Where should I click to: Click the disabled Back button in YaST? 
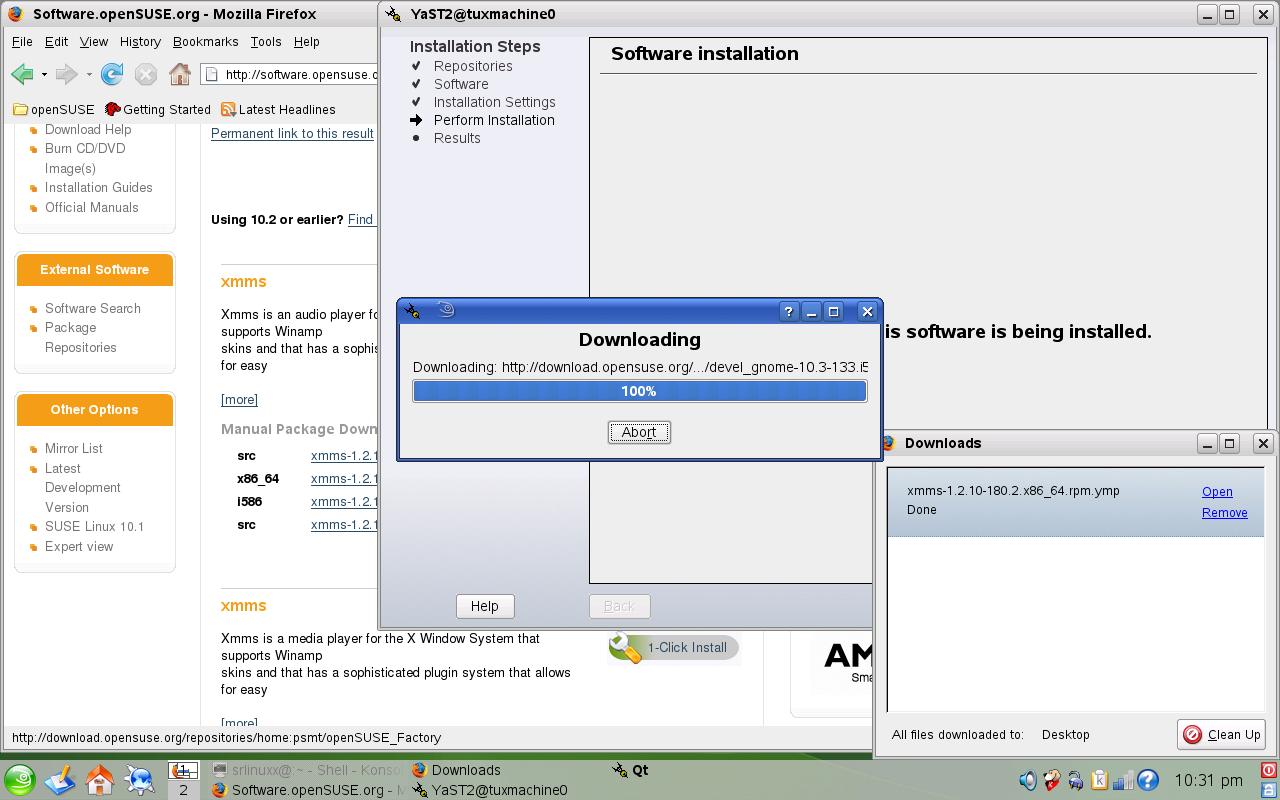619,606
